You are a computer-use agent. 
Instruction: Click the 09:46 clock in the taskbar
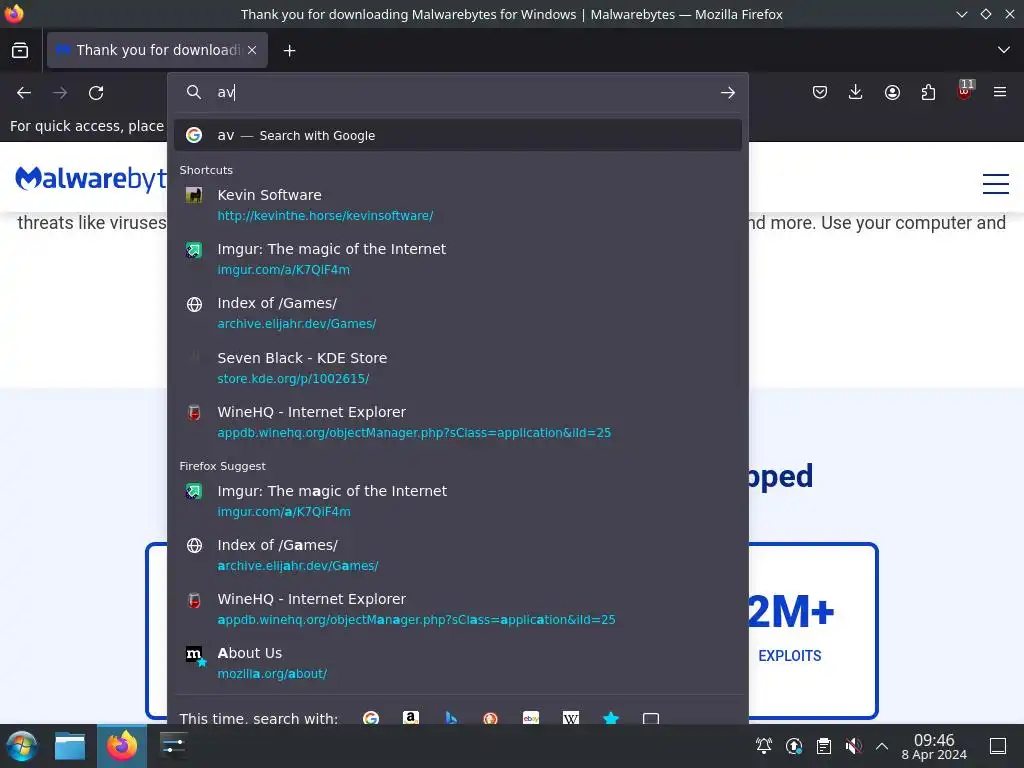tap(934, 746)
